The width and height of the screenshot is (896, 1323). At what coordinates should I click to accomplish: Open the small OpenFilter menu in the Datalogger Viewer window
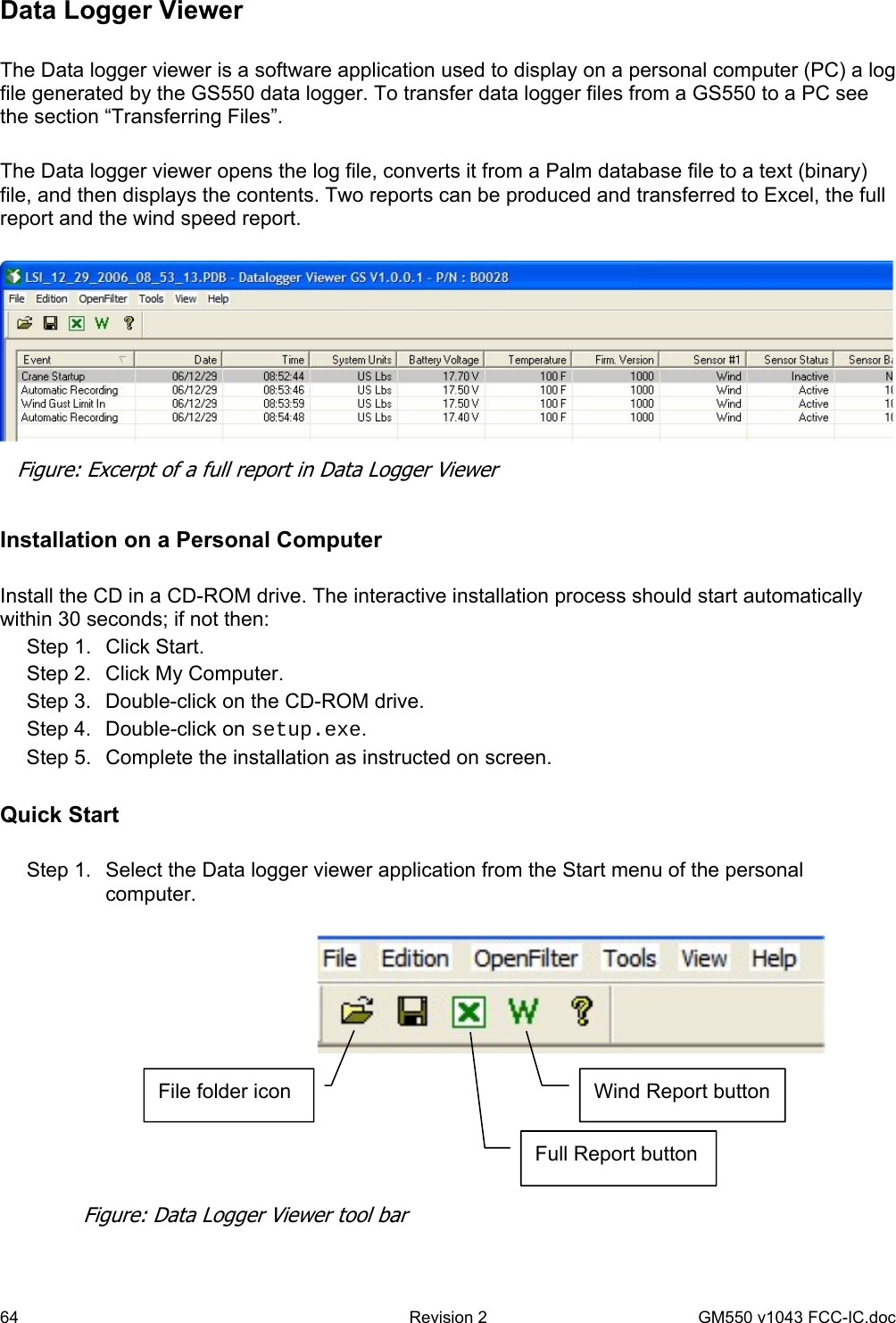pyautogui.click(x=104, y=299)
